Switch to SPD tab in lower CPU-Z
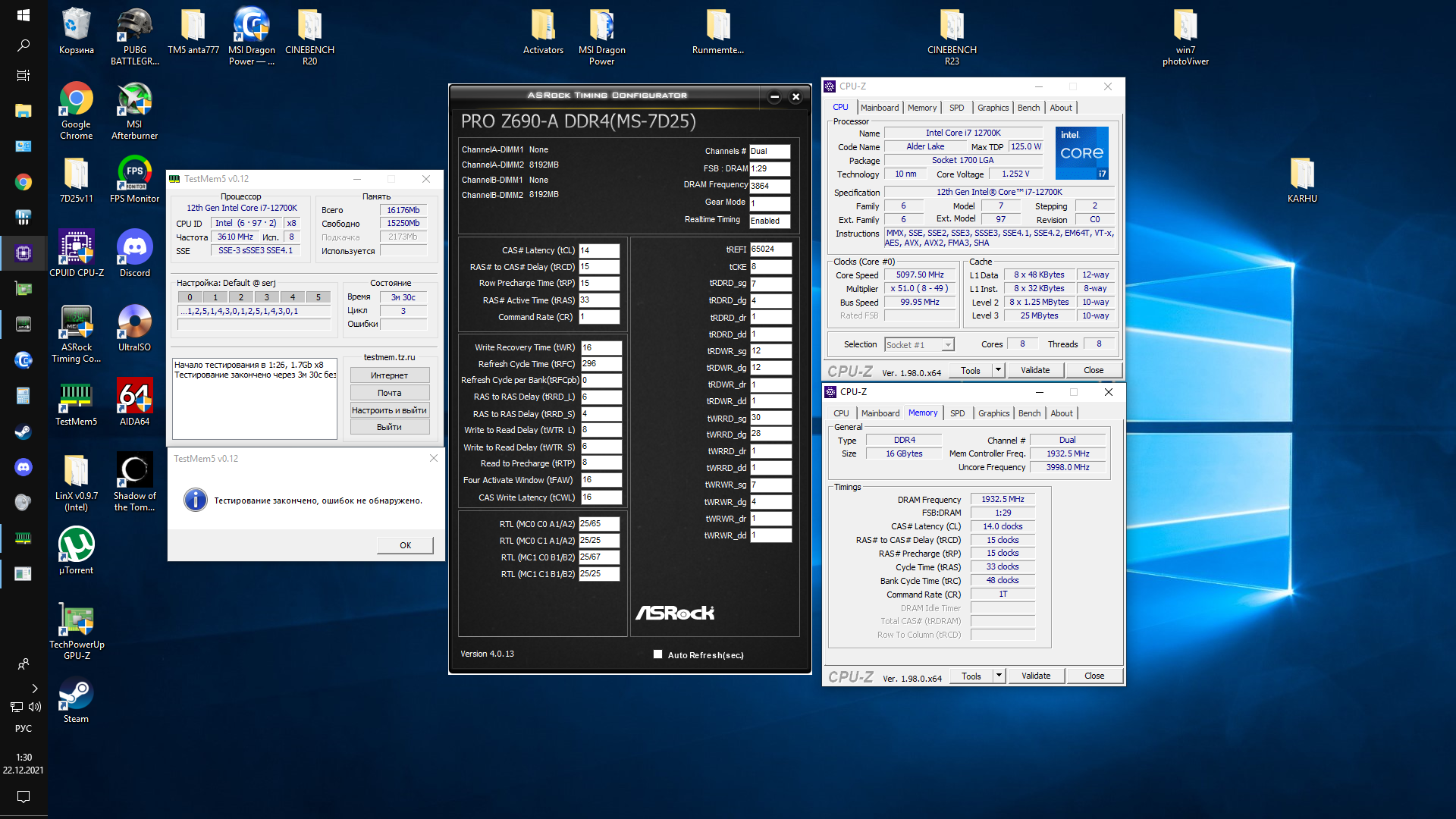 pos(957,413)
